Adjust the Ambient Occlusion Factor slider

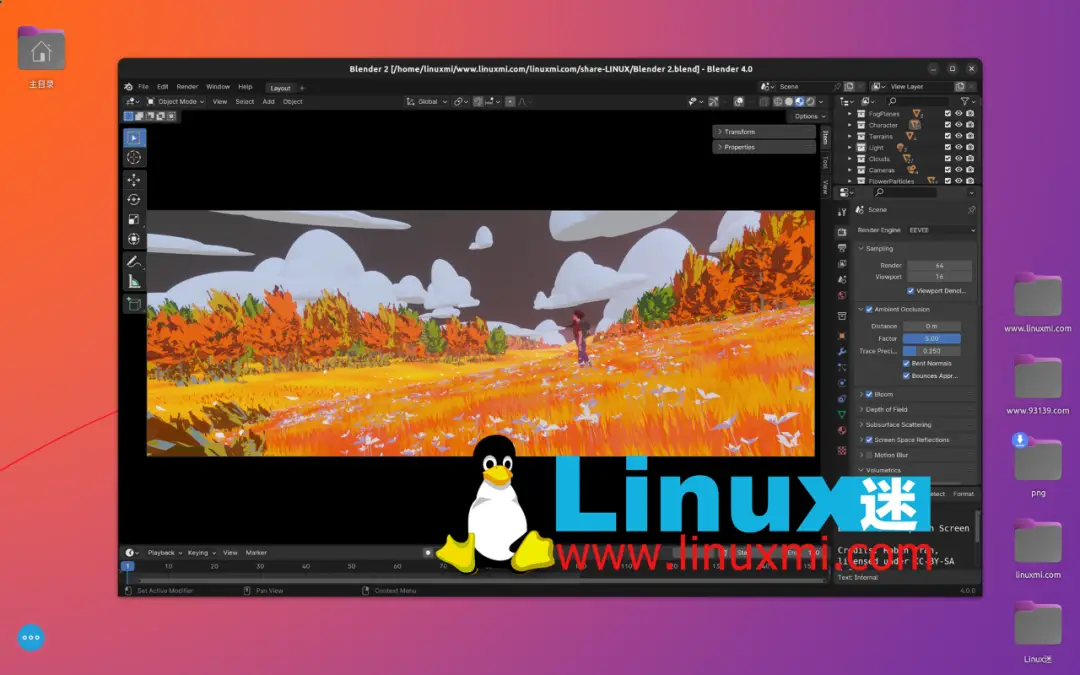click(931, 339)
